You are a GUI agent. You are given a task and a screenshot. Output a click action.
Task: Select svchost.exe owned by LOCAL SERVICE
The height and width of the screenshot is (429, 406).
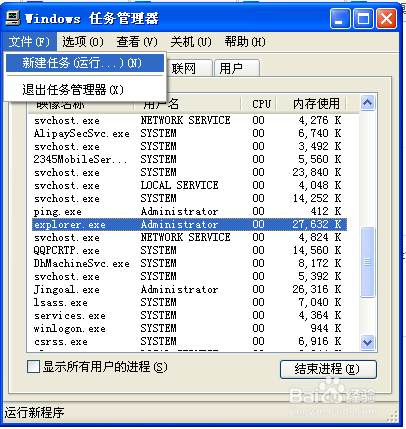pyautogui.click(x=189, y=185)
